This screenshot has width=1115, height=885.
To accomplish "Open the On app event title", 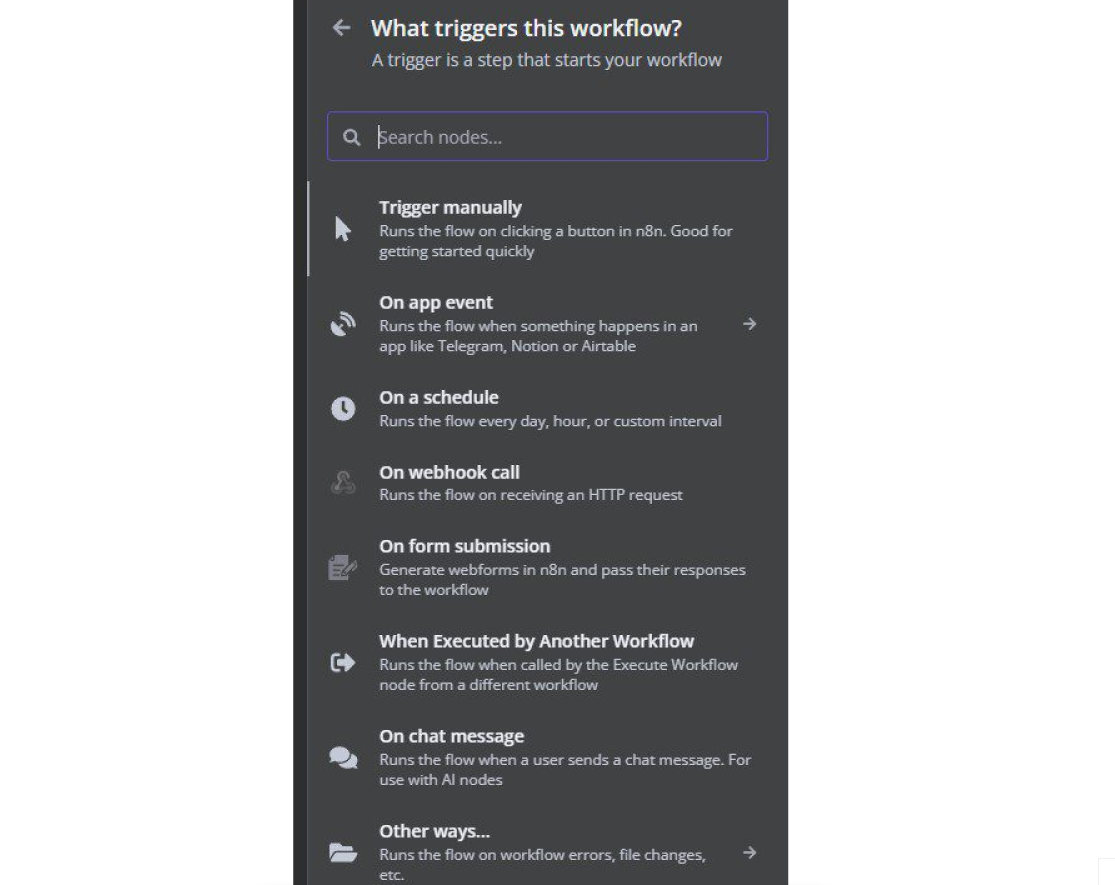I will [x=436, y=302].
